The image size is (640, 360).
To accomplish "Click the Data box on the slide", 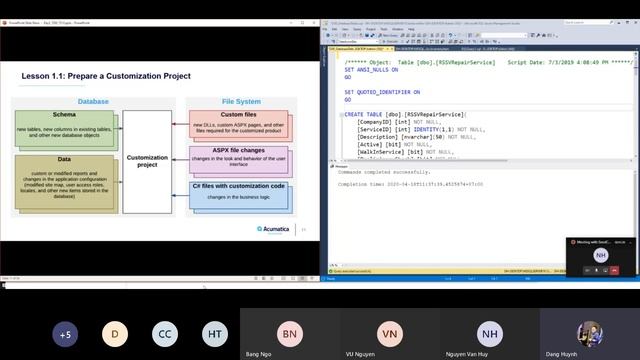I will 64,182.
